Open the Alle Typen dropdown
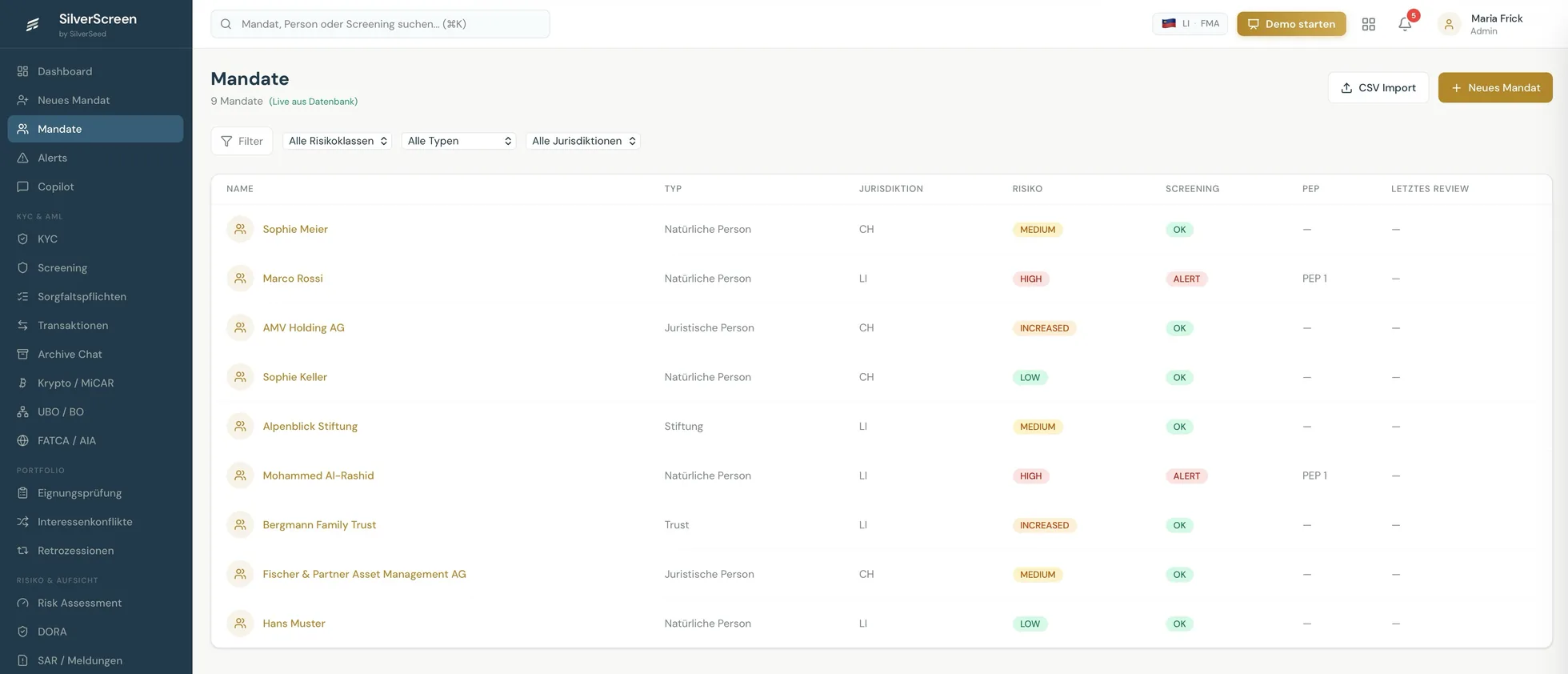1568x674 pixels. [x=458, y=141]
